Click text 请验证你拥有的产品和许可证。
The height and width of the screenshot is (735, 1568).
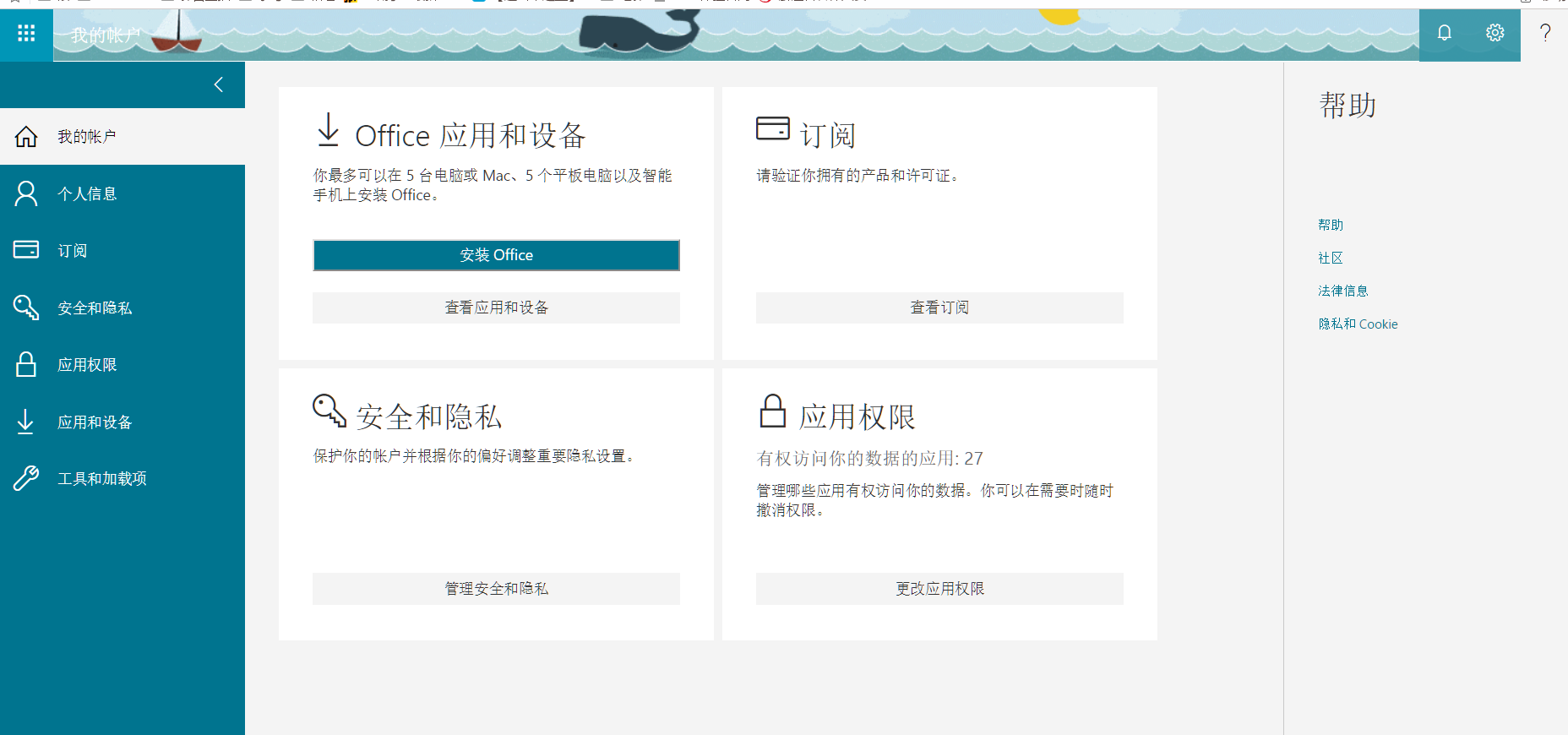857,175
